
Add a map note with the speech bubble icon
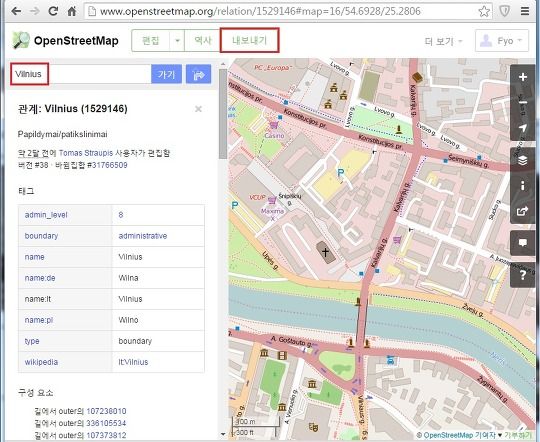[x=522, y=243]
